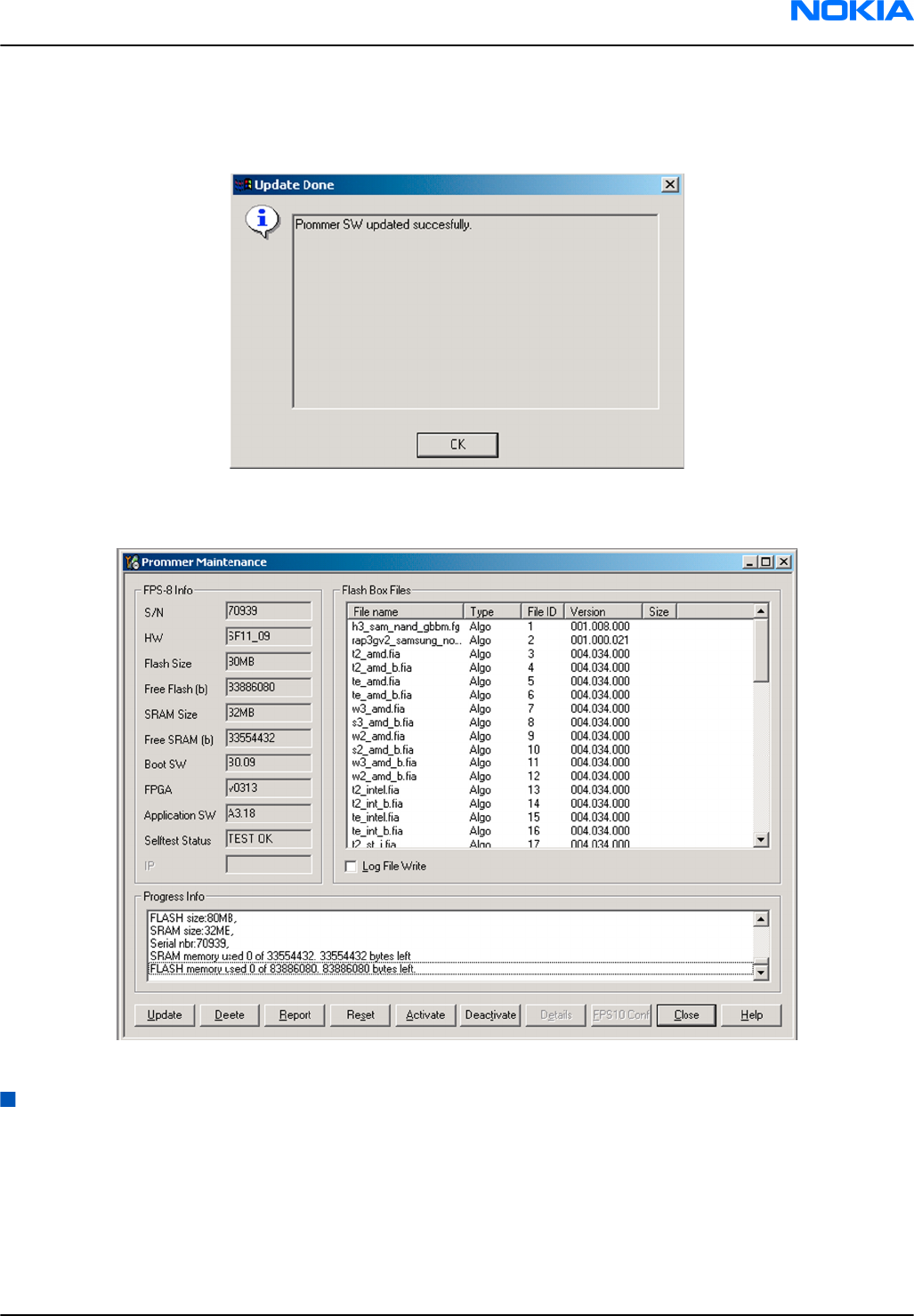
Task: Click the Activate button
Action: pos(425,1015)
